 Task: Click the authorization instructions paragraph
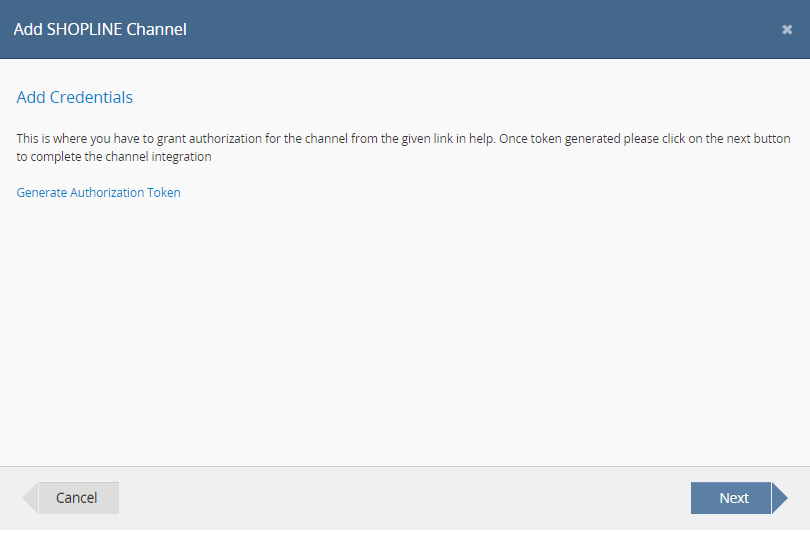[x=403, y=148]
